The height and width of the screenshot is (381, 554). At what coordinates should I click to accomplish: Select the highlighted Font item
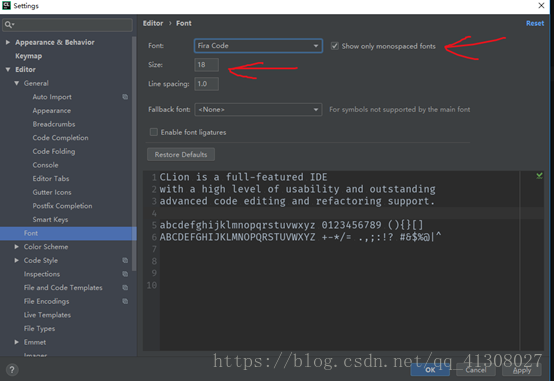tap(68, 233)
